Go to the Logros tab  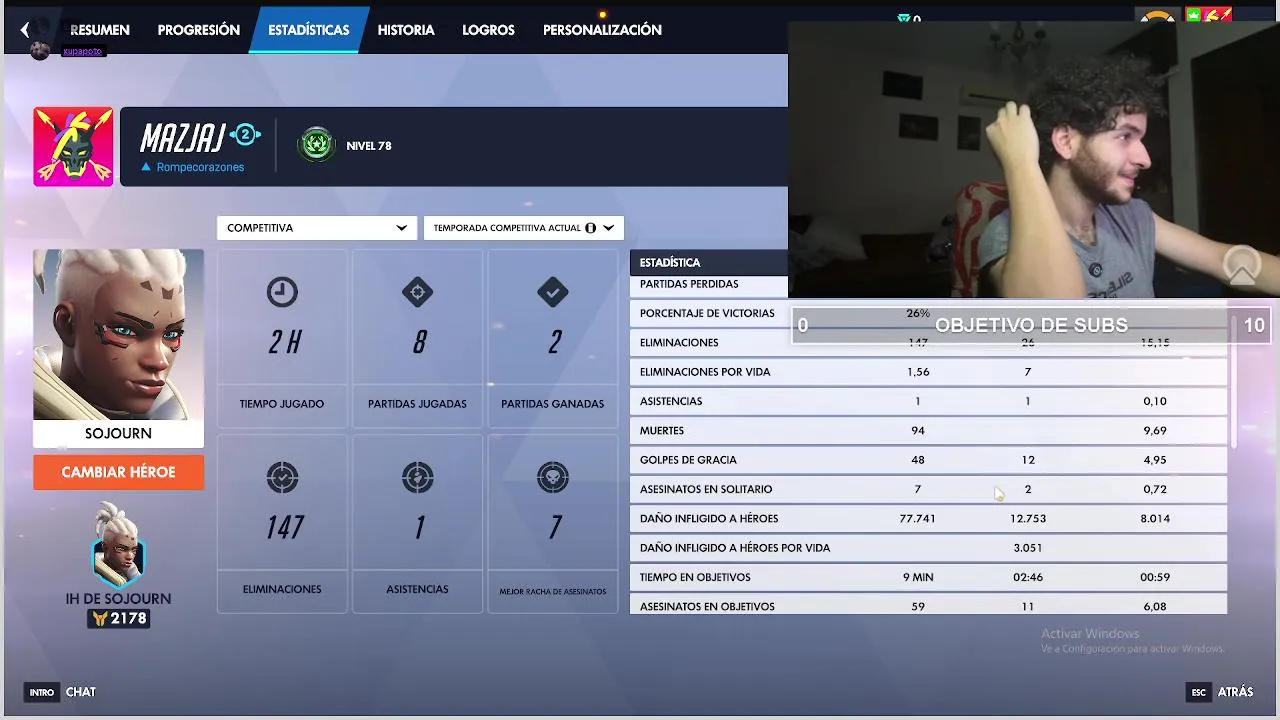pyautogui.click(x=488, y=30)
